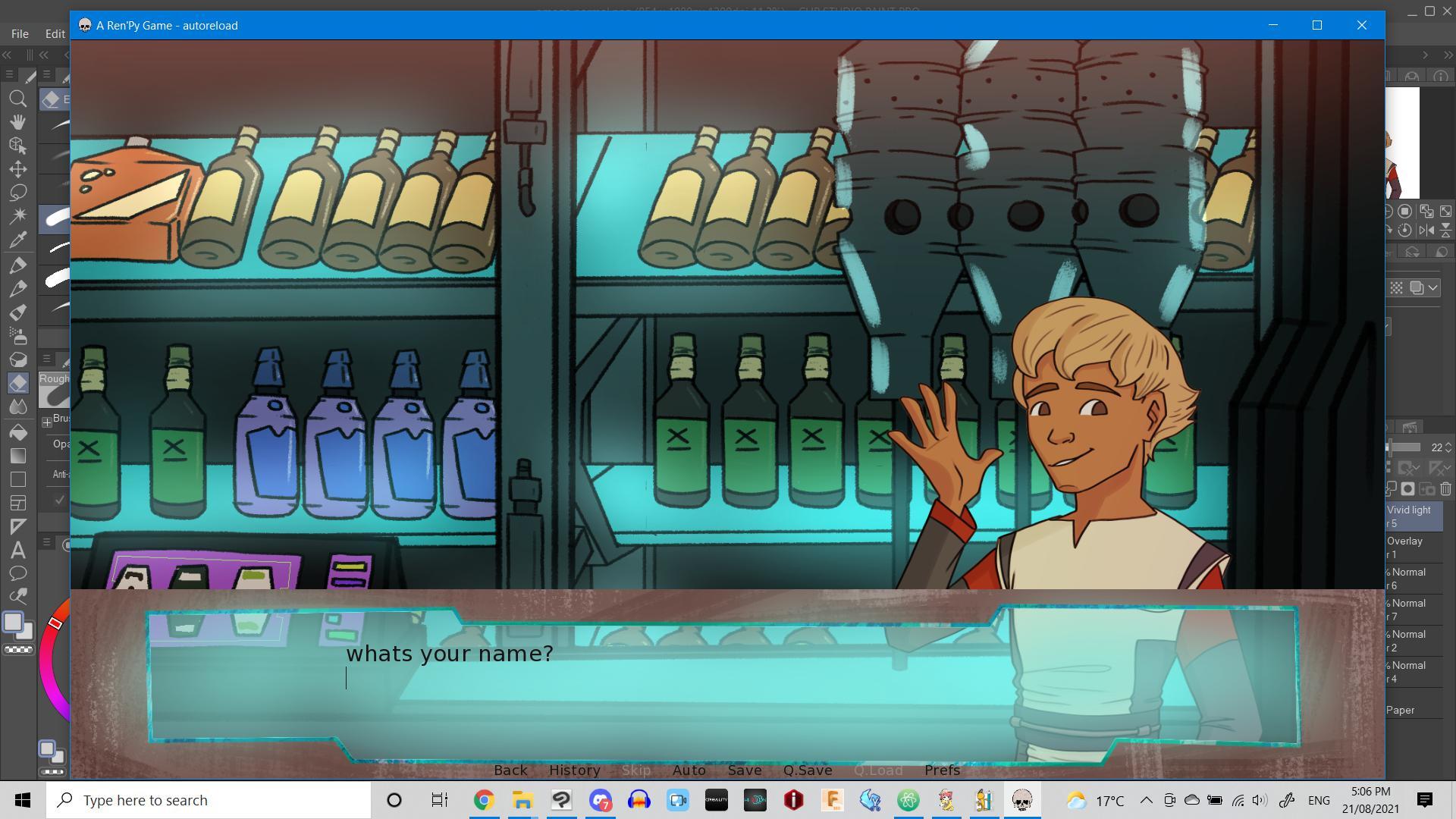Open the Edit menu

pos(55,33)
